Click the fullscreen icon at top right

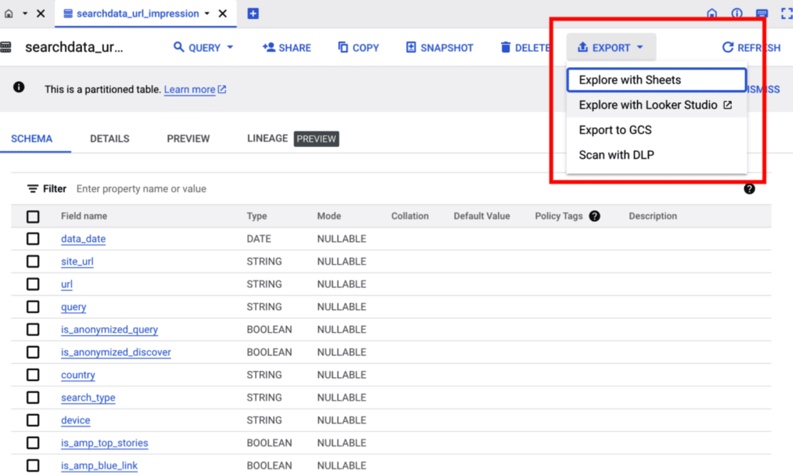pos(786,14)
